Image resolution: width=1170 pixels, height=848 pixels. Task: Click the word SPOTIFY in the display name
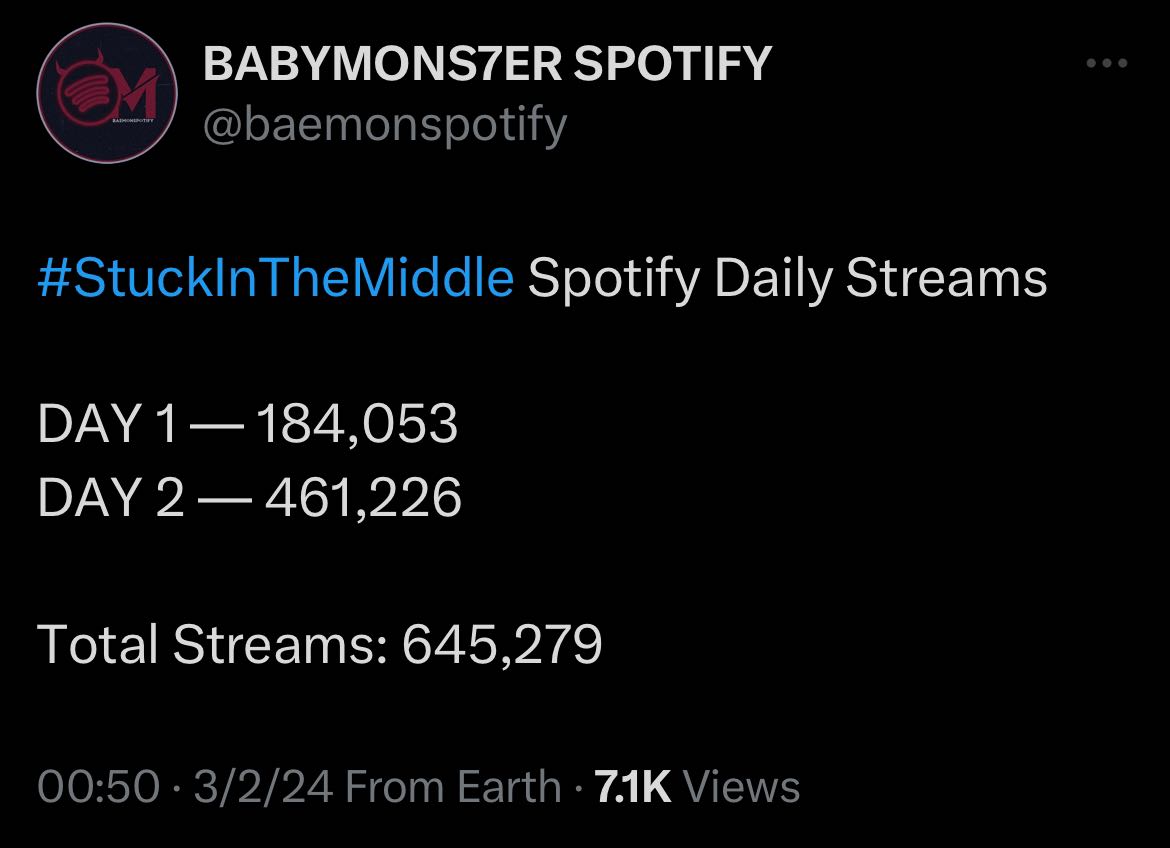tap(672, 63)
